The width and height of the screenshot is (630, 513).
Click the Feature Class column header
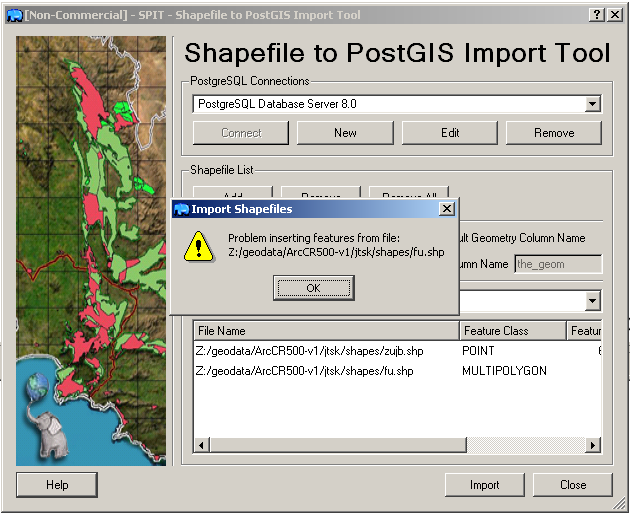click(x=512, y=331)
